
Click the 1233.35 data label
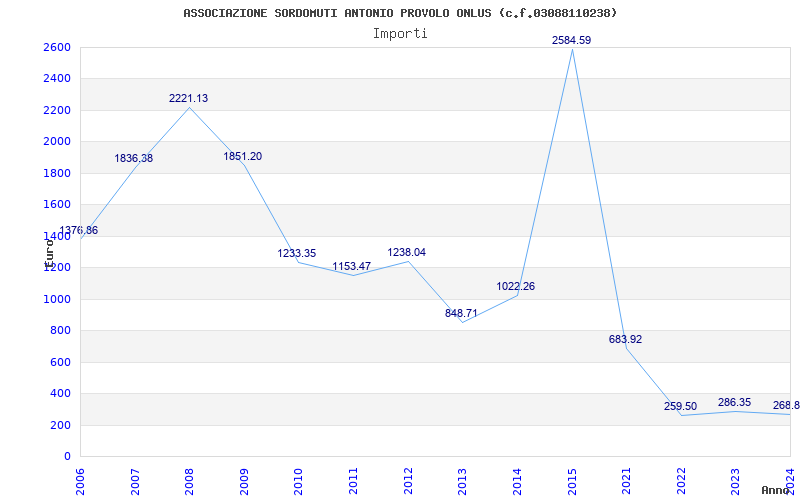297,253
